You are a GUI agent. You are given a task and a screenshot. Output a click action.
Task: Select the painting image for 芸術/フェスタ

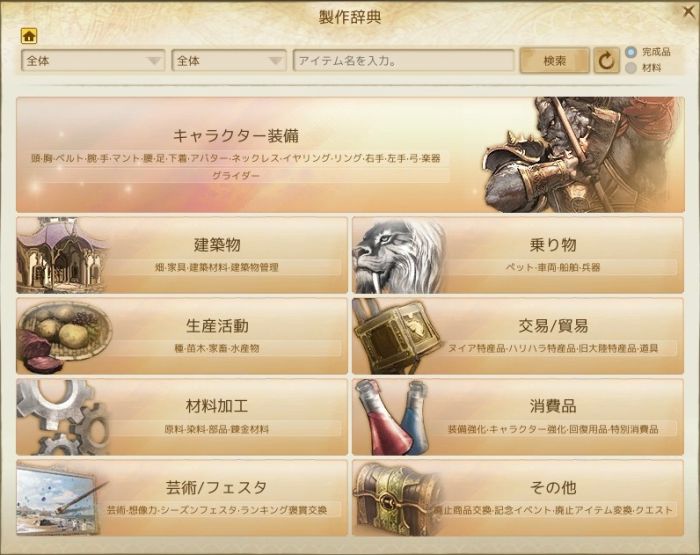click(60, 498)
